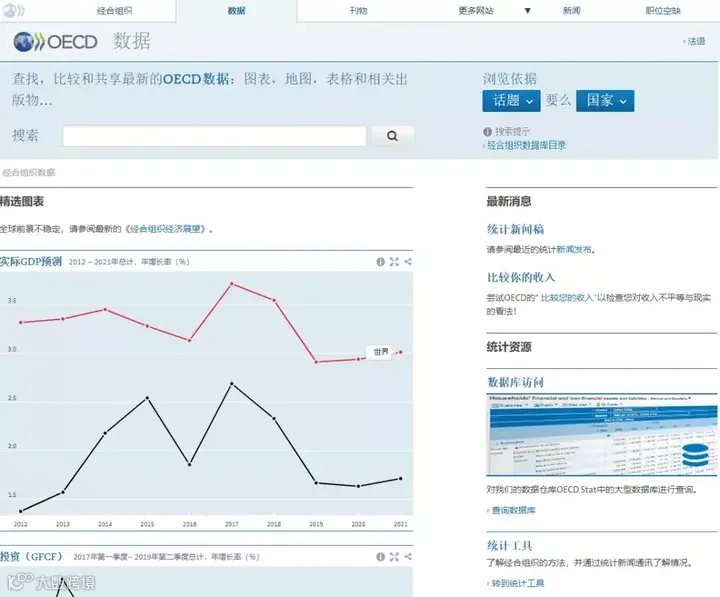Open the 国家 dropdown
This screenshot has width=720, height=597.
pyautogui.click(x=605, y=101)
